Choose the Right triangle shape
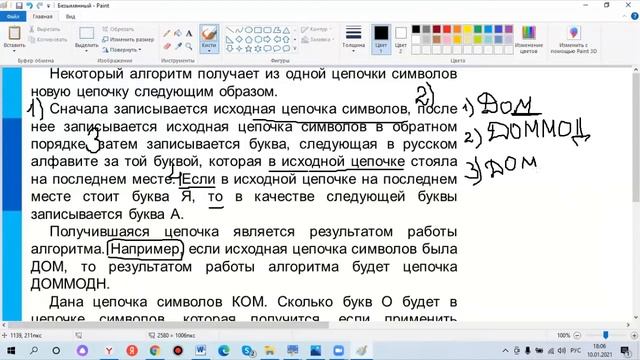Screen dimensions: 640x360 tap(230, 40)
